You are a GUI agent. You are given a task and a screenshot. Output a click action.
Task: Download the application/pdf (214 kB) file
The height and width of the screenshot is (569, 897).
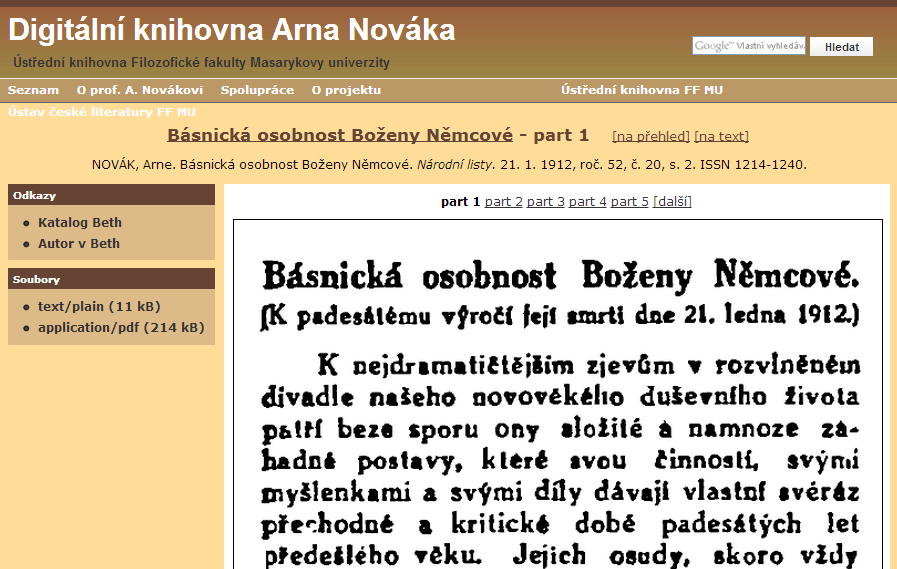click(121, 327)
